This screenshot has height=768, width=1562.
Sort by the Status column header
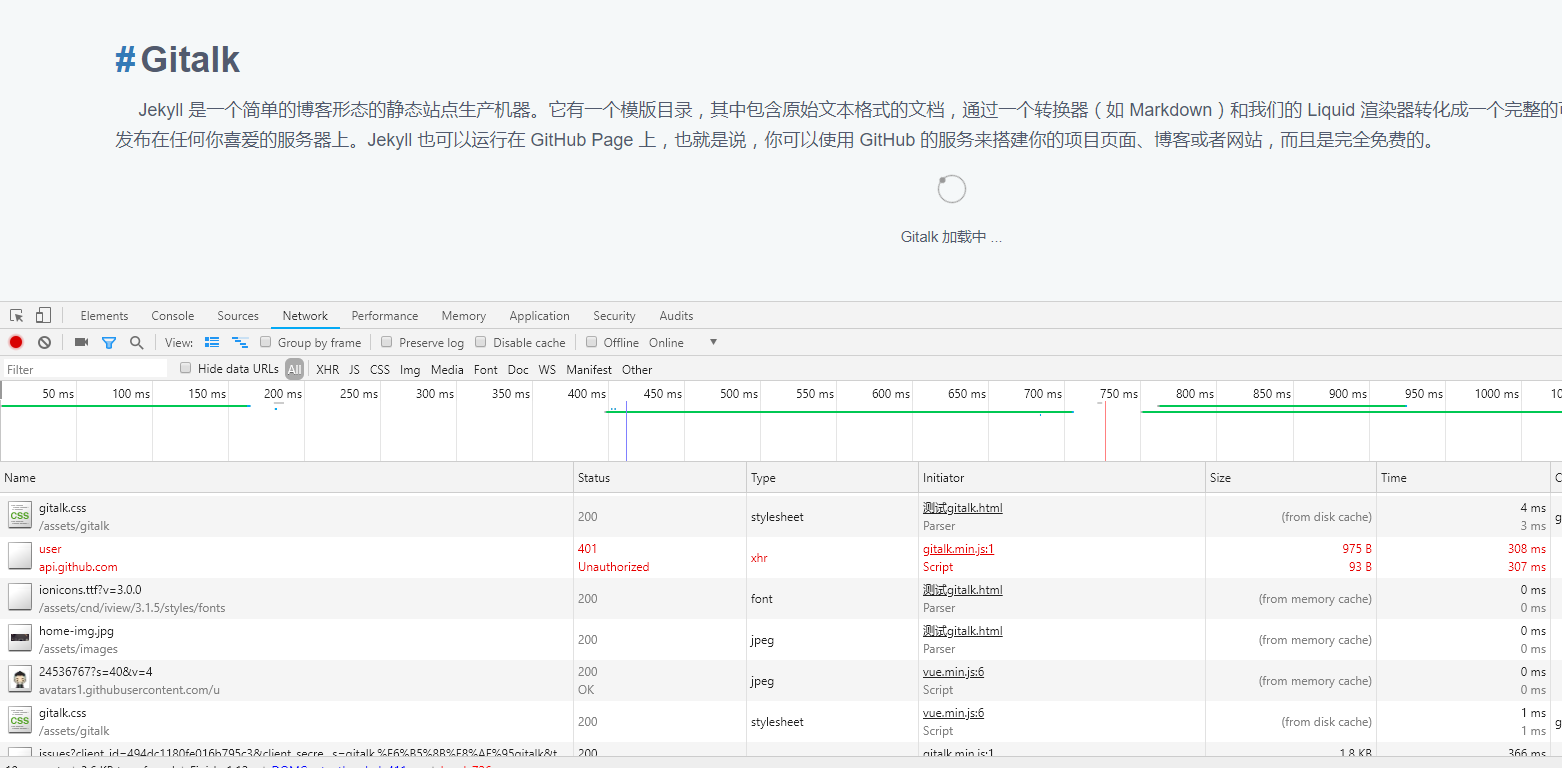[x=660, y=478]
